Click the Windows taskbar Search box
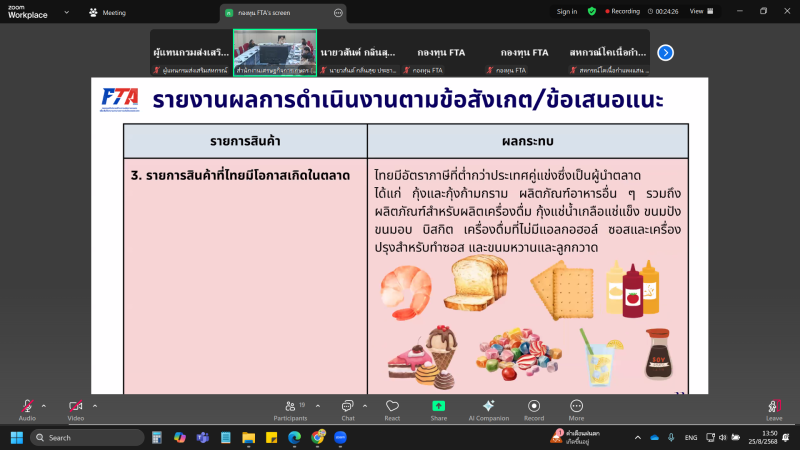The image size is (800, 450). coord(88,438)
